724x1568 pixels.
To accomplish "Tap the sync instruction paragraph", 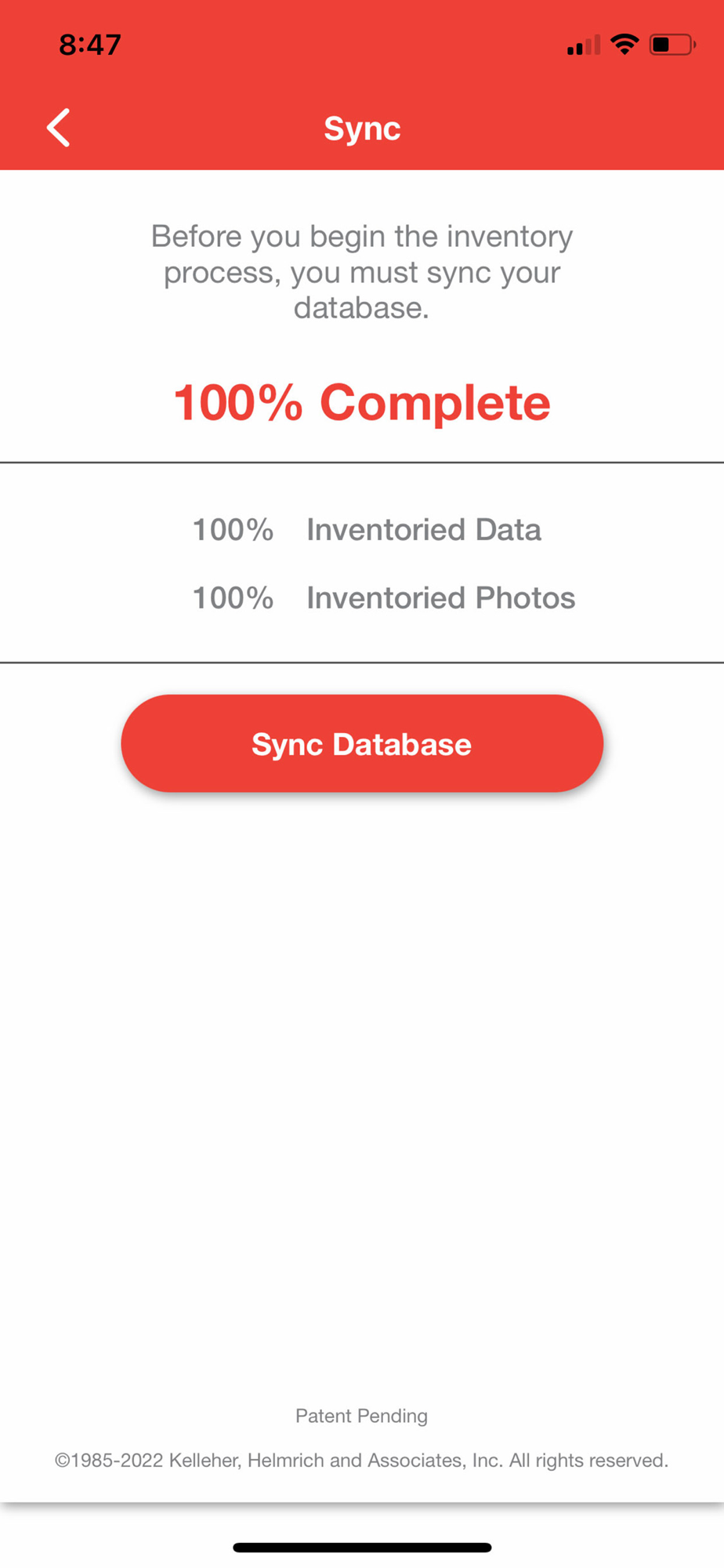I will click(362, 271).
